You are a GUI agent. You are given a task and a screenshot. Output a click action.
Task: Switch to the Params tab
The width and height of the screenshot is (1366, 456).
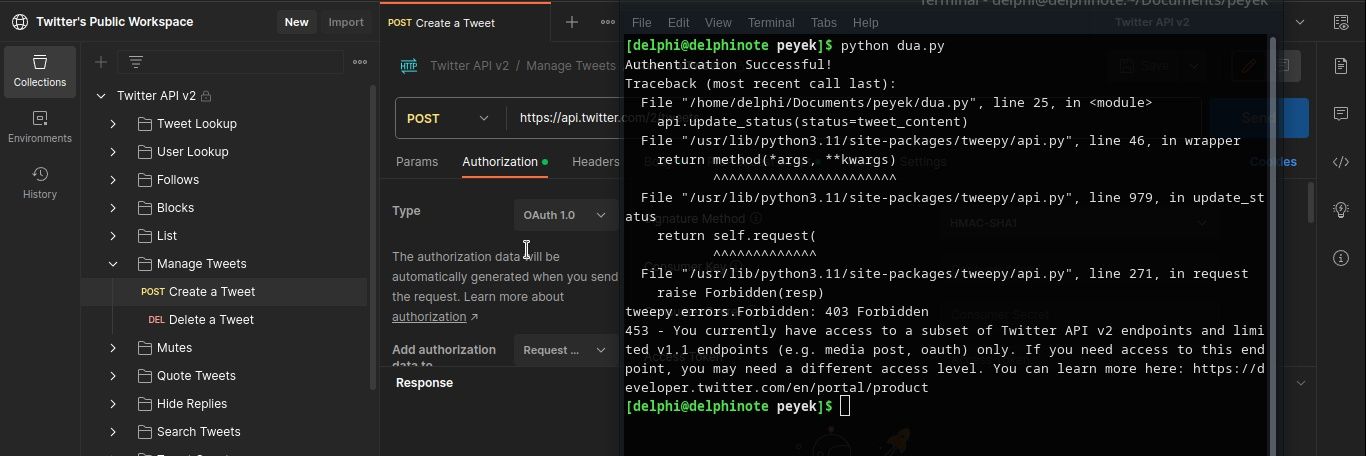coord(417,161)
